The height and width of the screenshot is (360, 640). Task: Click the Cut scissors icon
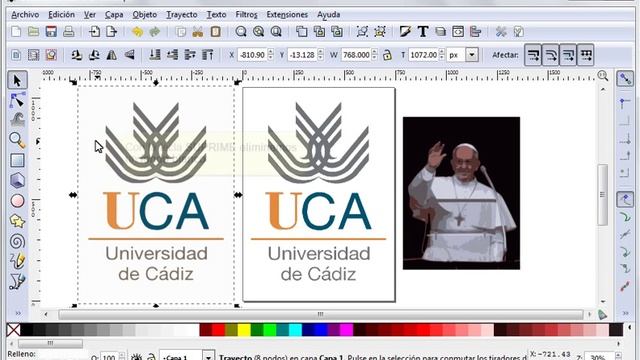tap(198, 32)
